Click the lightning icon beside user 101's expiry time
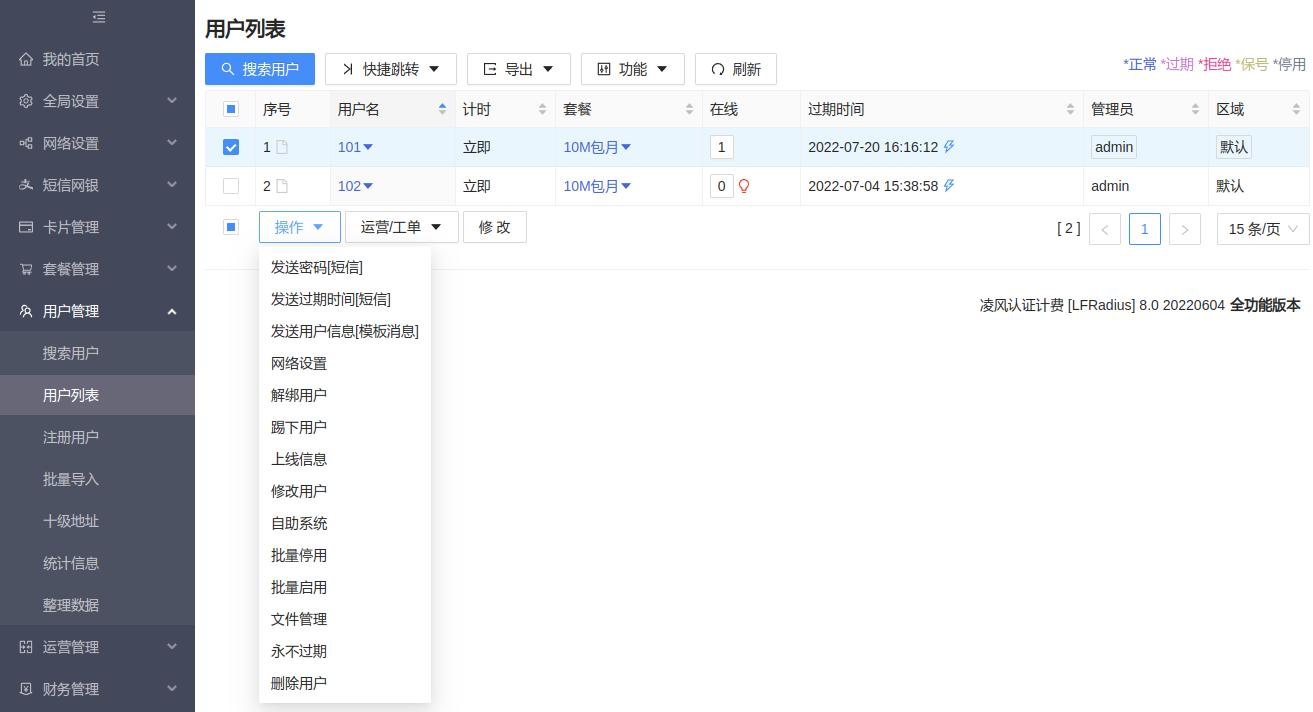The image size is (1313, 712). (x=949, y=147)
